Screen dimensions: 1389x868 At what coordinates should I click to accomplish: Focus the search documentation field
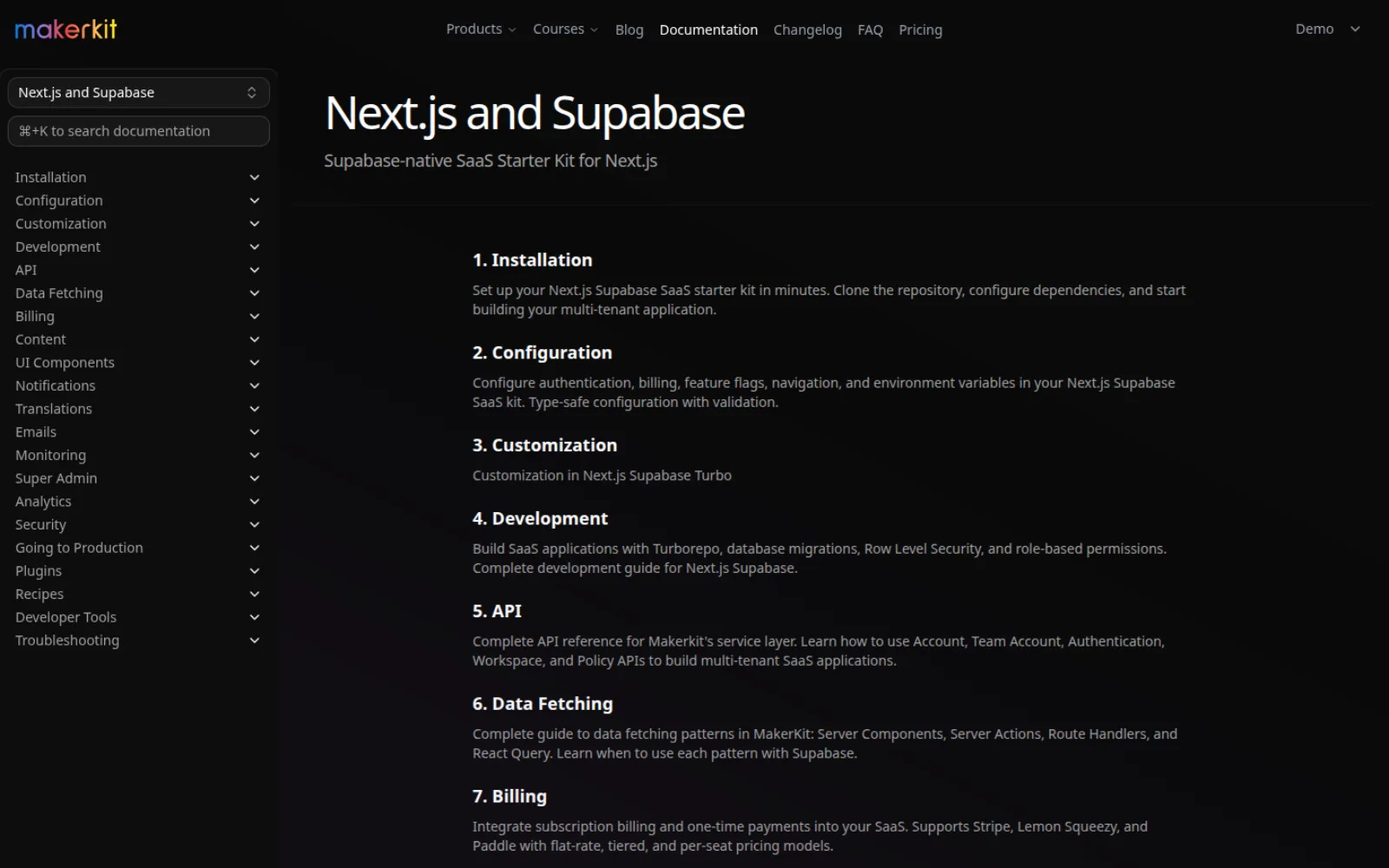point(139,131)
